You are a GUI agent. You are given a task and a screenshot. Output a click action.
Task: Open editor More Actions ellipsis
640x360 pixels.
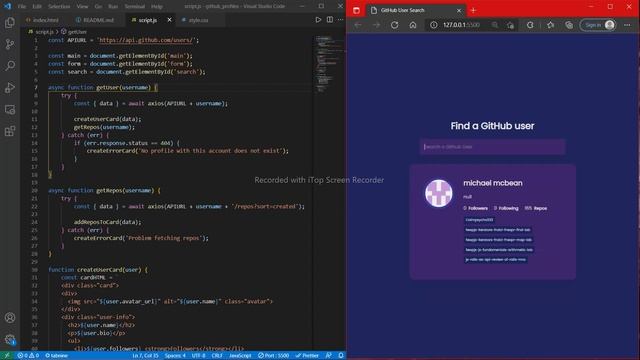(340, 20)
